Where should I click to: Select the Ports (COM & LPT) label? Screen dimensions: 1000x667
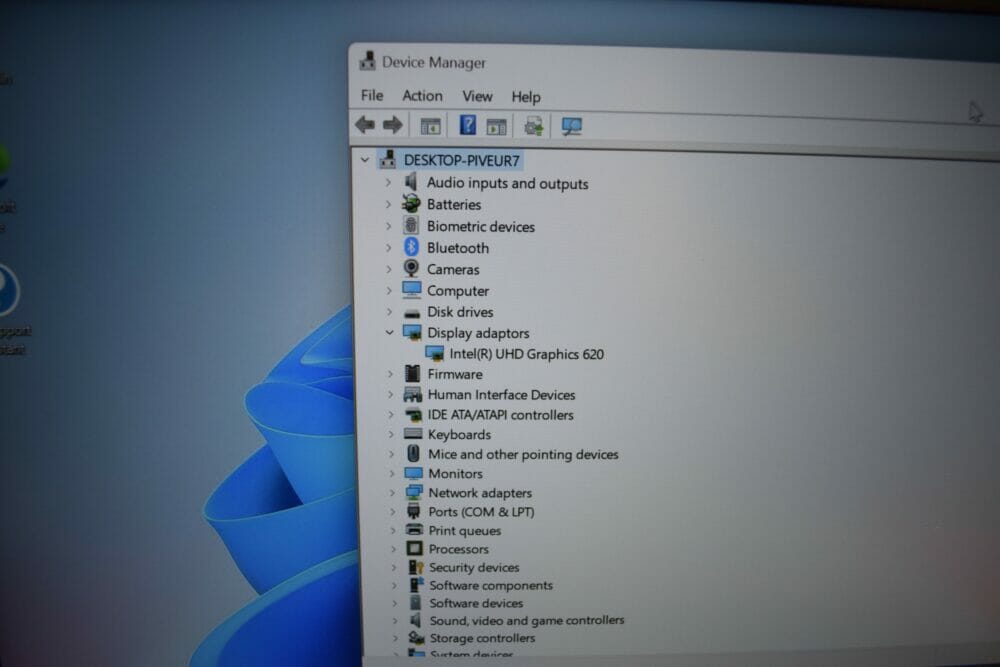(x=482, y=511)
